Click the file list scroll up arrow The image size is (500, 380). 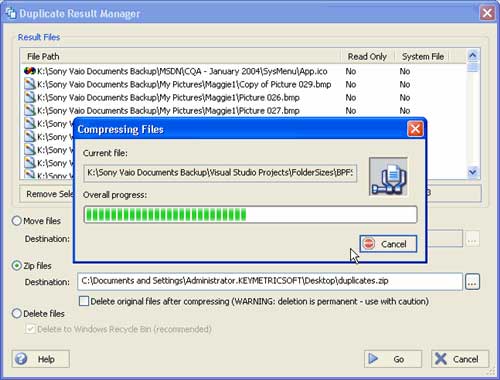473,55
